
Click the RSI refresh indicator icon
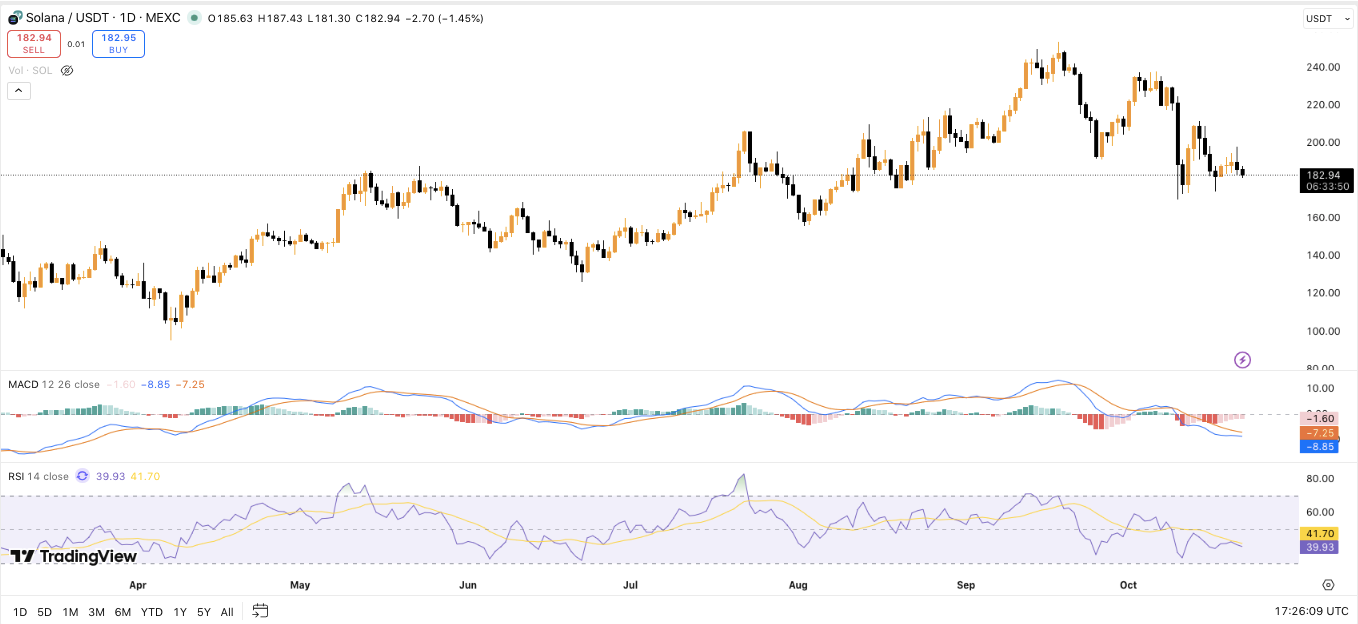point(82,477)
